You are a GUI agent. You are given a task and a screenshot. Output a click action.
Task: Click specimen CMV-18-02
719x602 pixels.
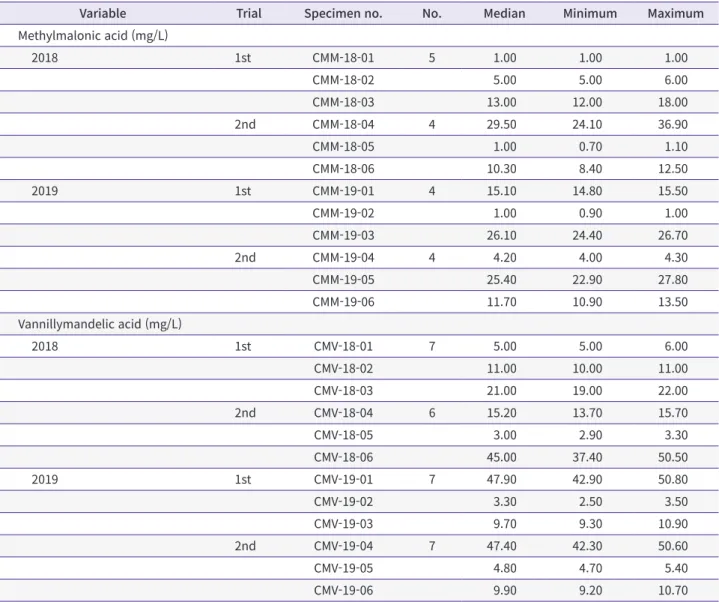coord(343,368)
